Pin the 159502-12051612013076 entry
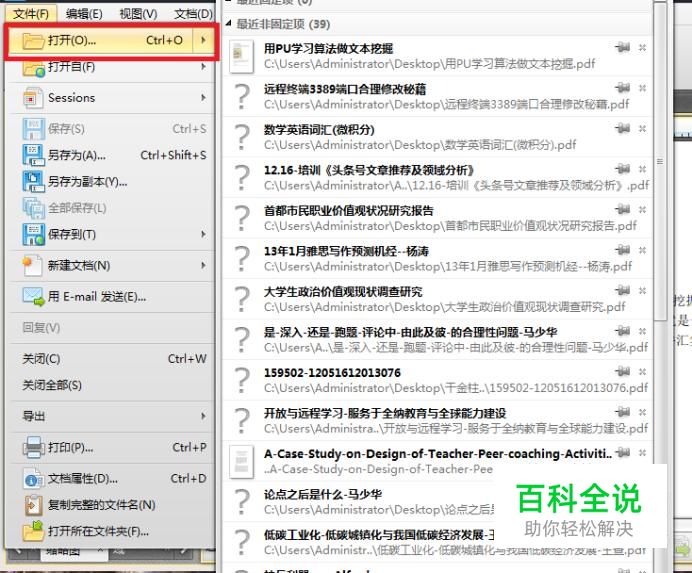 (x=623, y=371)
